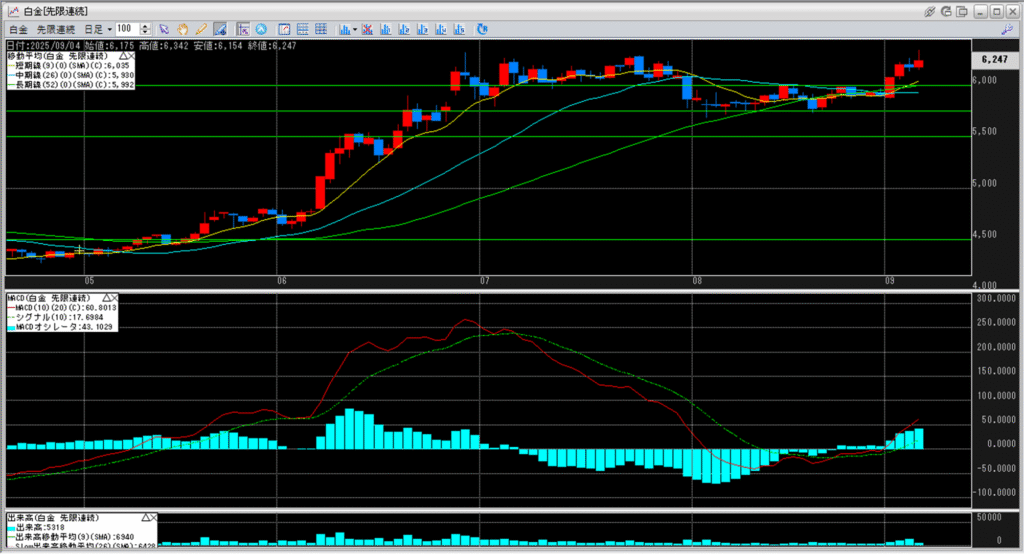
Task: Close the 移動平均 indicator legend
Action: [x=131, y=56]
